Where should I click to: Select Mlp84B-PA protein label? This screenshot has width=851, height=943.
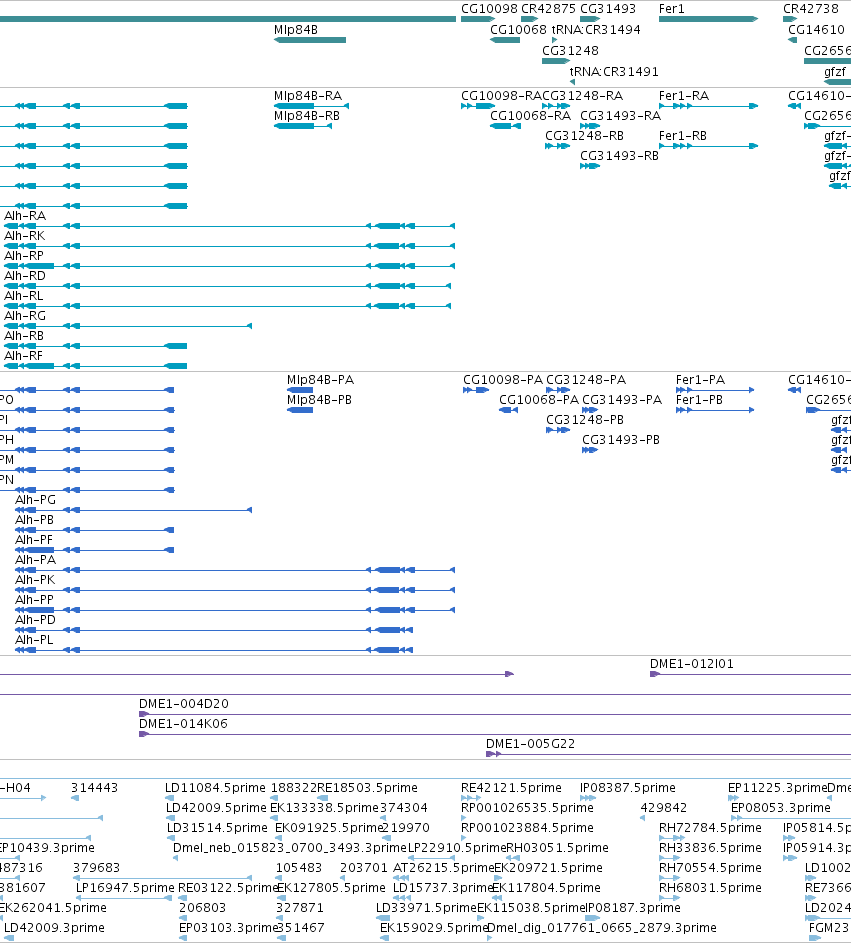320,380
